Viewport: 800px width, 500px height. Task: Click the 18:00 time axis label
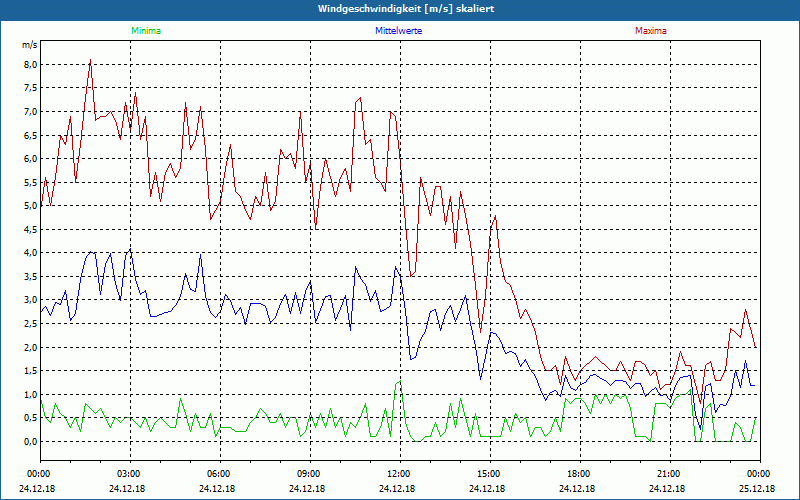tap(580, 474)
